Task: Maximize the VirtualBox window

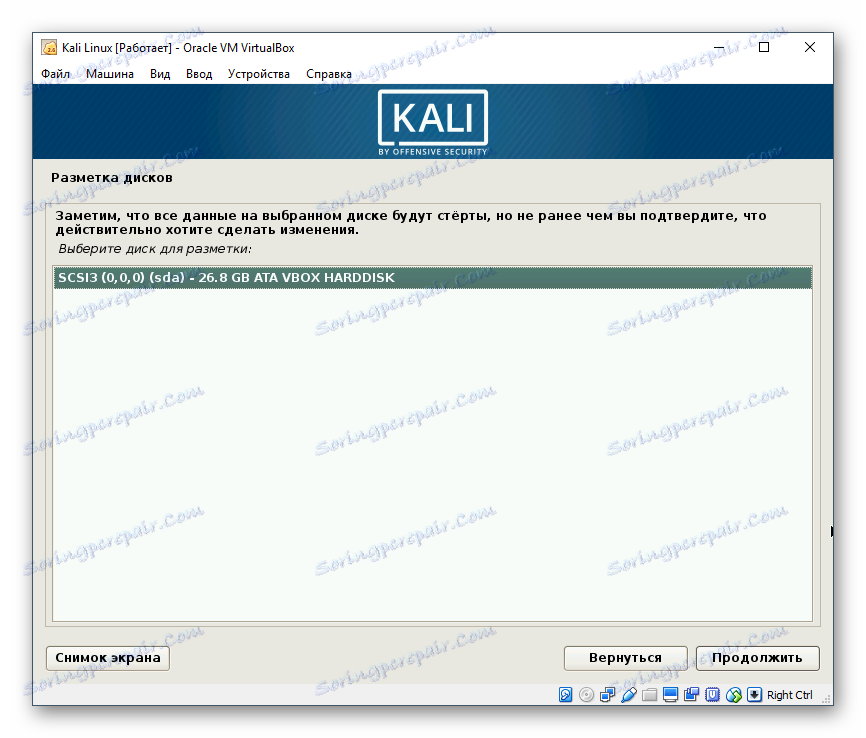Action: [x=764, y=48]
